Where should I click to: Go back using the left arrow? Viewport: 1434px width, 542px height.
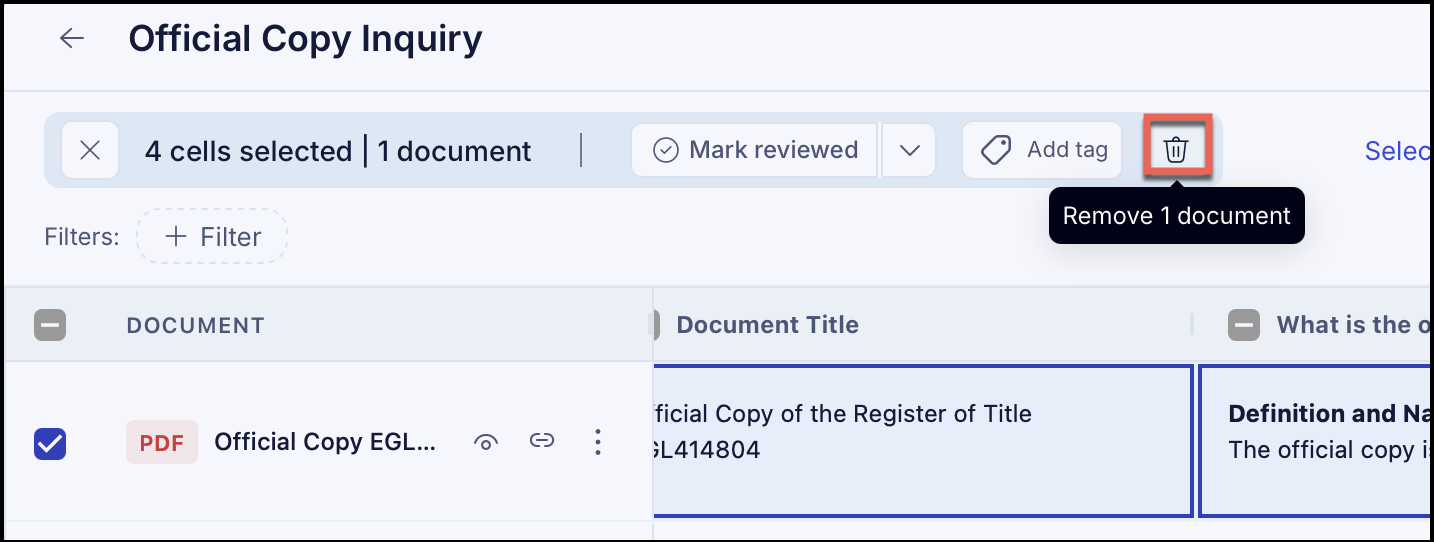(x=72, y=38)
